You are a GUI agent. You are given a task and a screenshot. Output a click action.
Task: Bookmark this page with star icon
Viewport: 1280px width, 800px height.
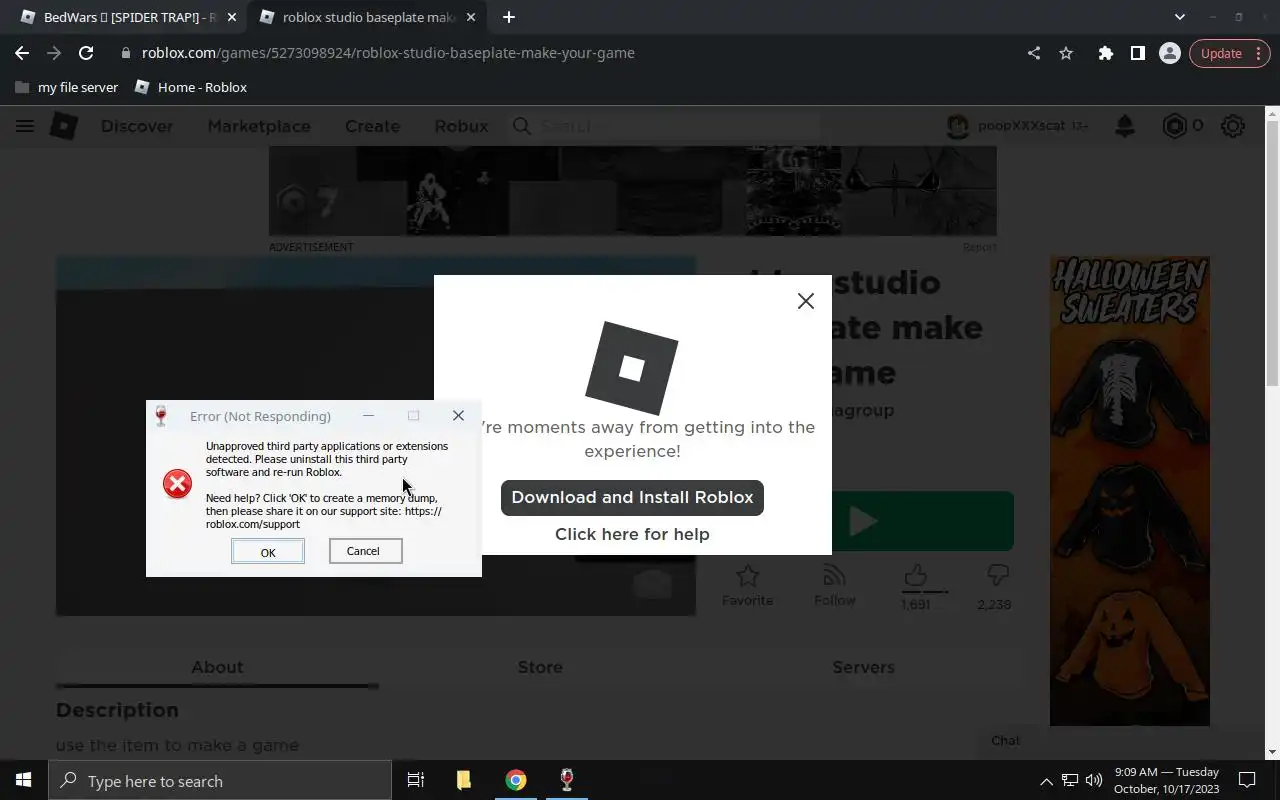1066,53
